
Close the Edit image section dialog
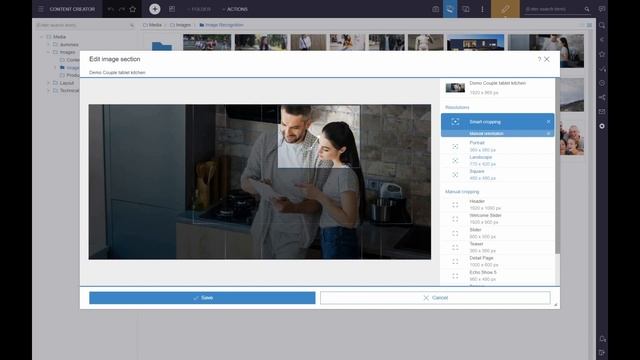pyautogui.click(x=547, y=59)
